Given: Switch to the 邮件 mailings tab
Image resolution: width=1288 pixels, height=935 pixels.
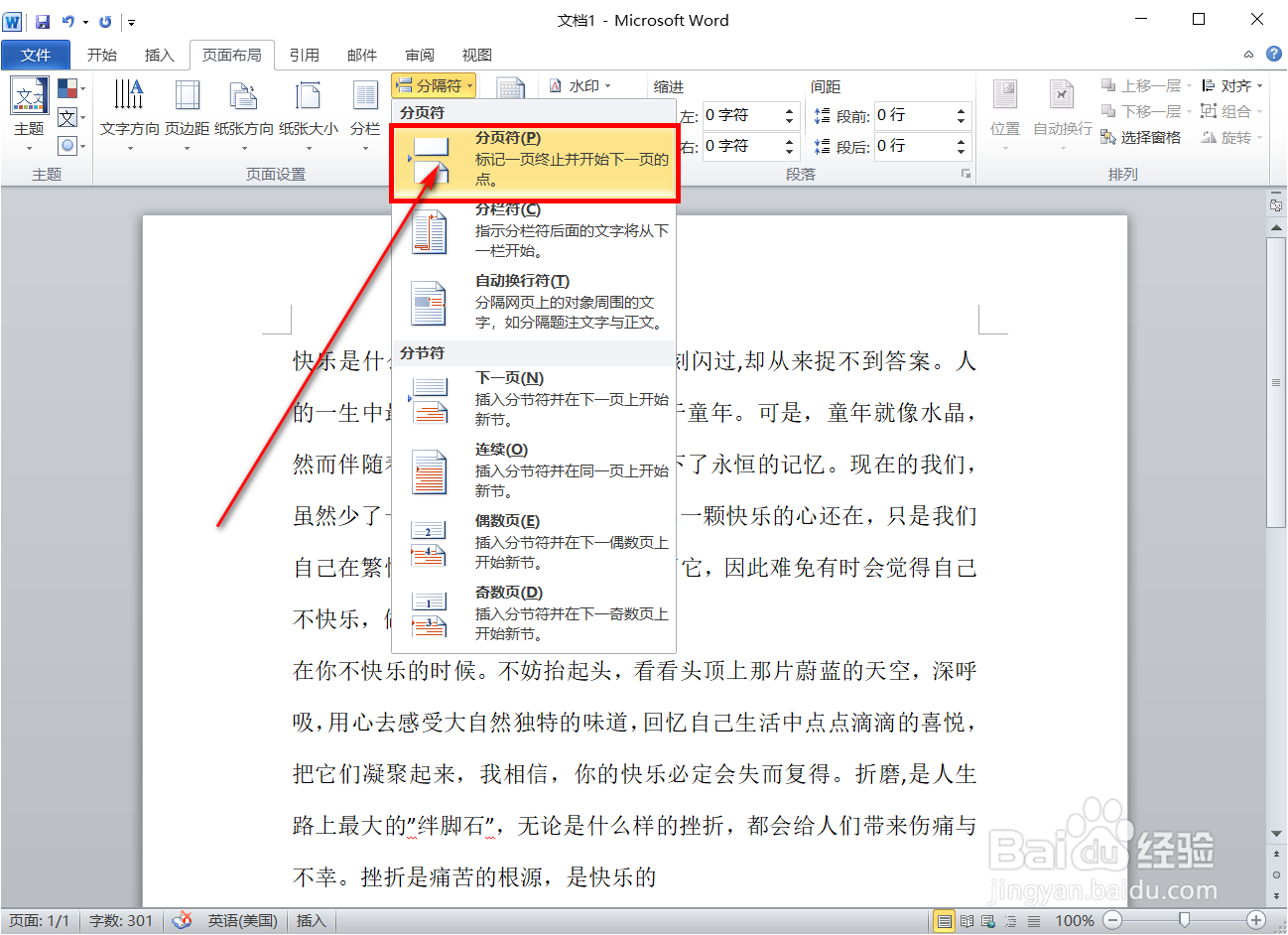Looking at the screenshot, I should pyautogui.click(x=362, y=55).
